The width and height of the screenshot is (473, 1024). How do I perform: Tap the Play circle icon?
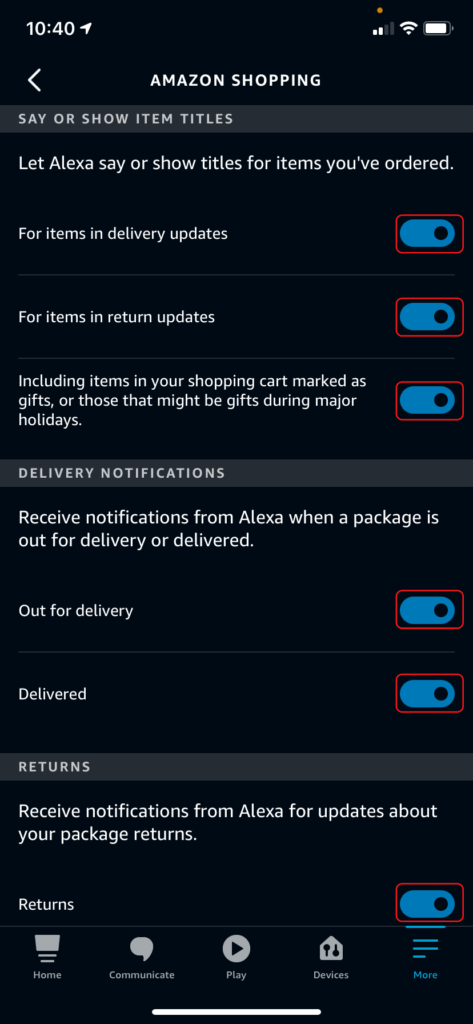click(x=236, y=948)
